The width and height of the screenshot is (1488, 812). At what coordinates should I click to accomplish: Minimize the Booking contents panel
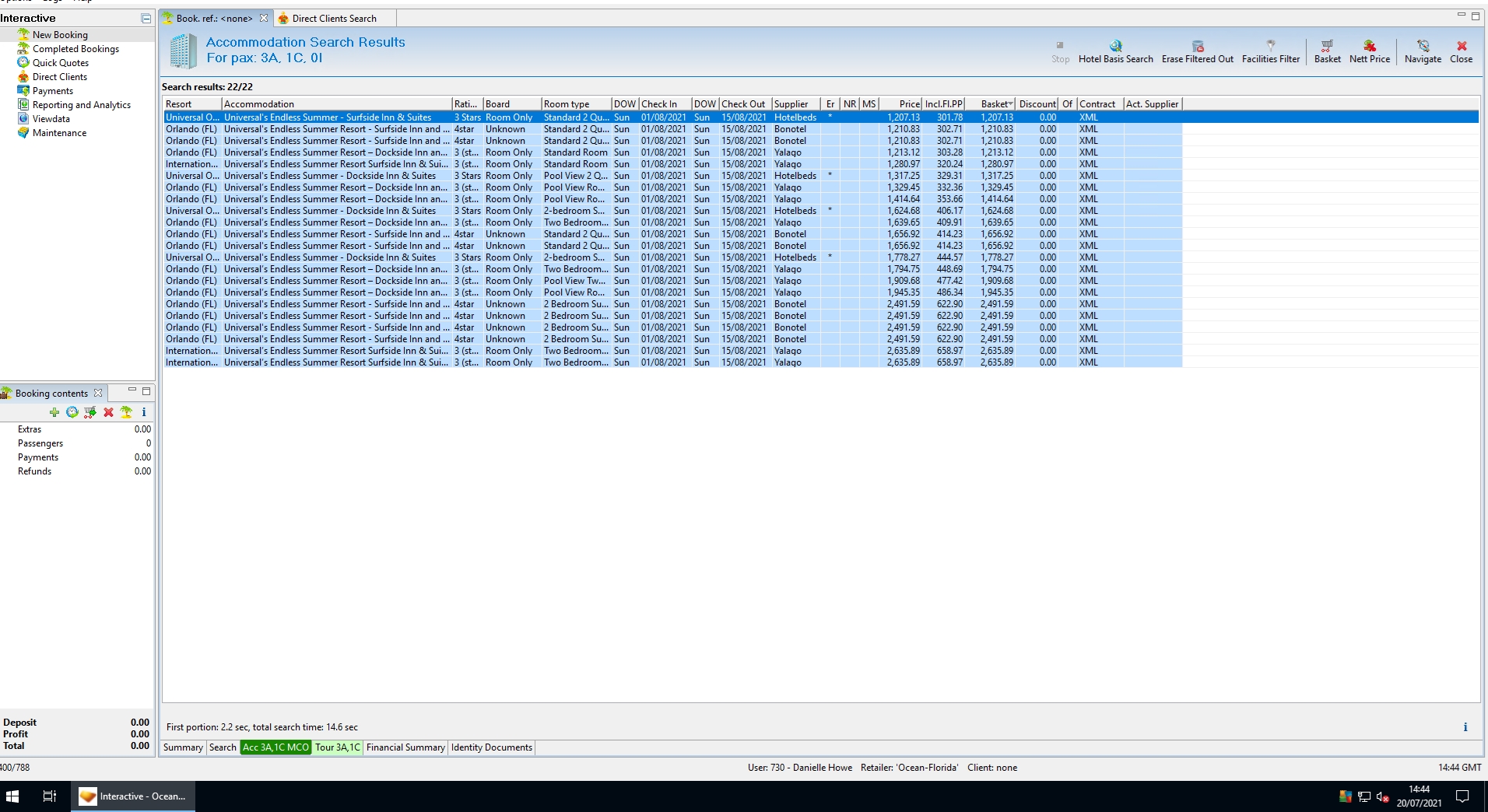132,390
